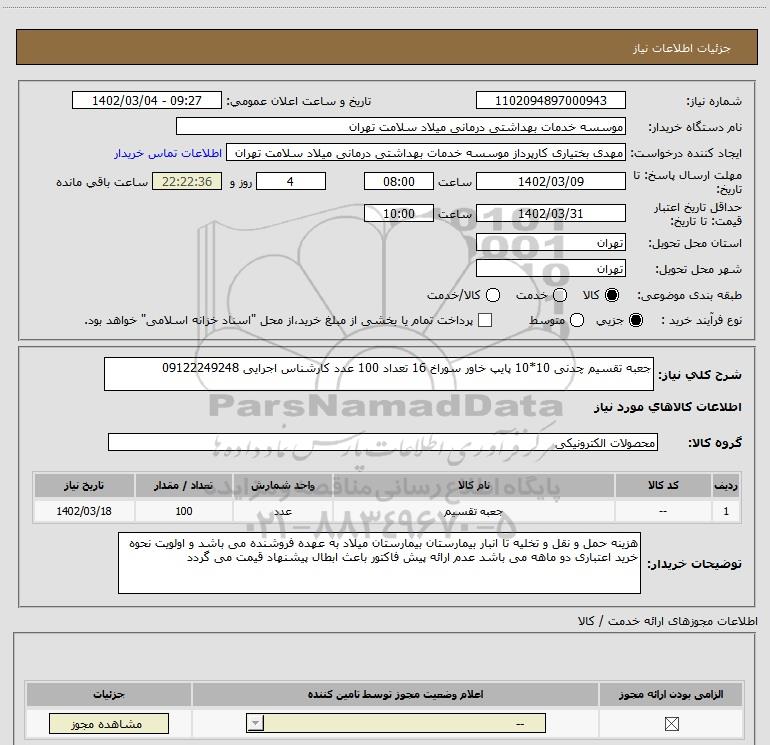The width and height of the screenshot is (770, 745).
Task: Select the خدمت radio option
Action: [559, 296]
